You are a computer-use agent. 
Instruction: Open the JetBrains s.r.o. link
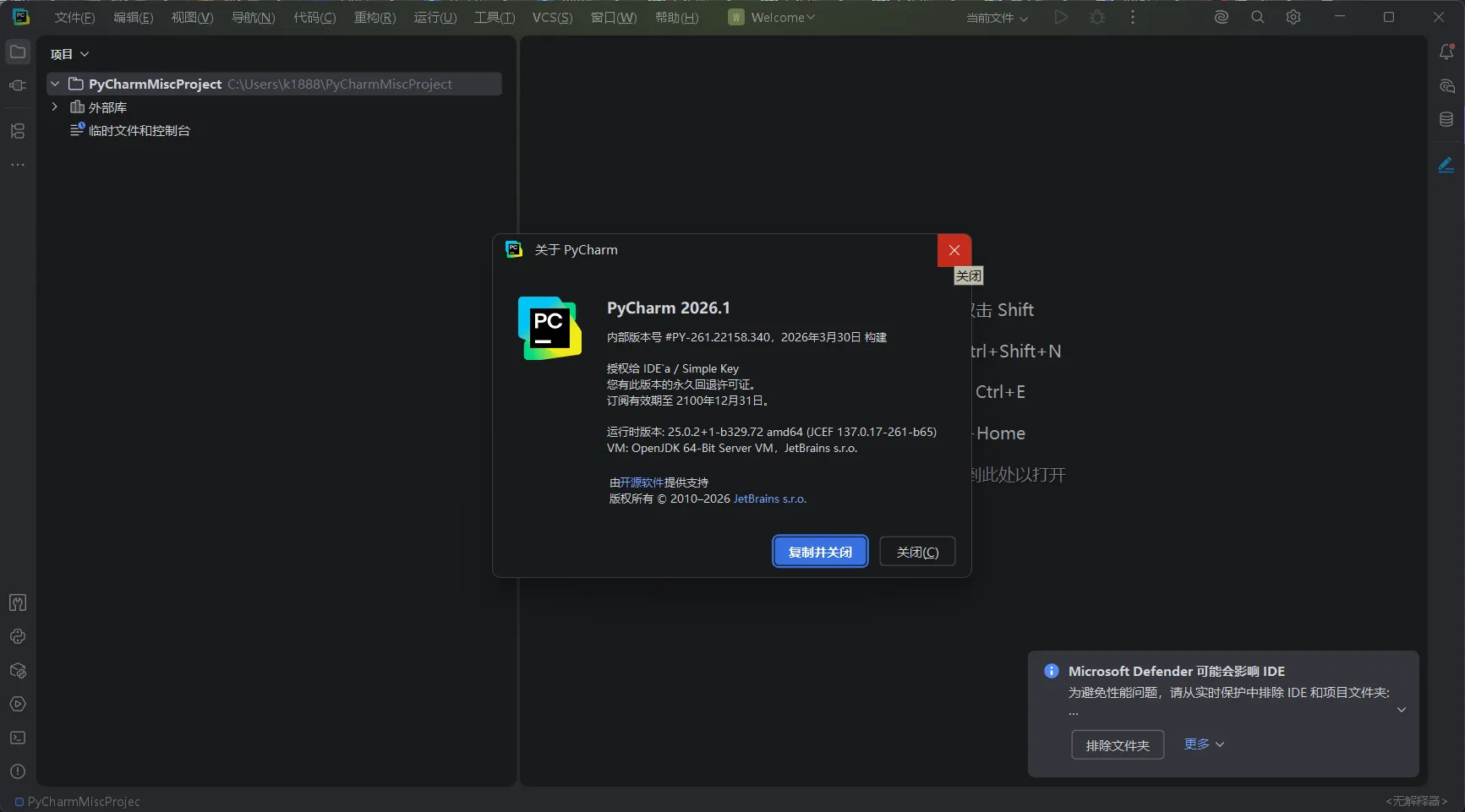[770, 499]
